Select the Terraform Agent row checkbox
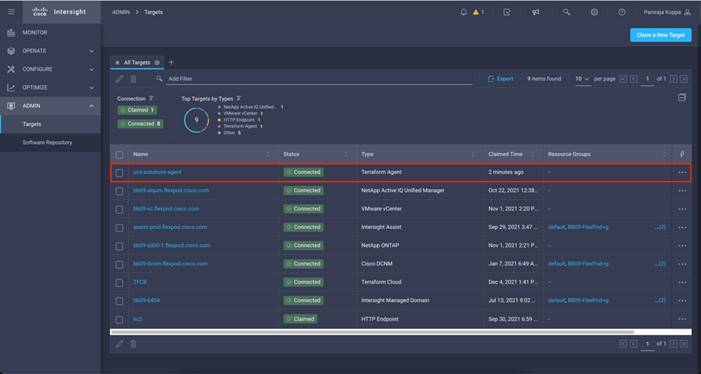 click(x=119, y=173)
